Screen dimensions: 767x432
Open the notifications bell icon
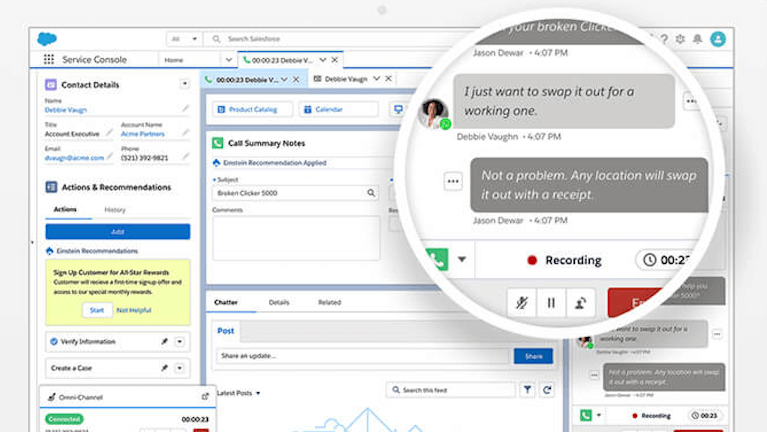[698, 39]
